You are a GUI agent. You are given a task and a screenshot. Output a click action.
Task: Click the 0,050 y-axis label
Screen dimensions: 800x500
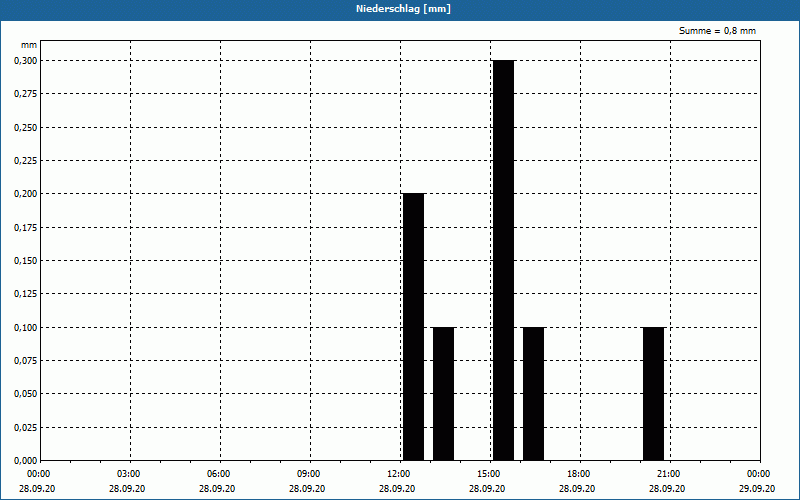26,394
